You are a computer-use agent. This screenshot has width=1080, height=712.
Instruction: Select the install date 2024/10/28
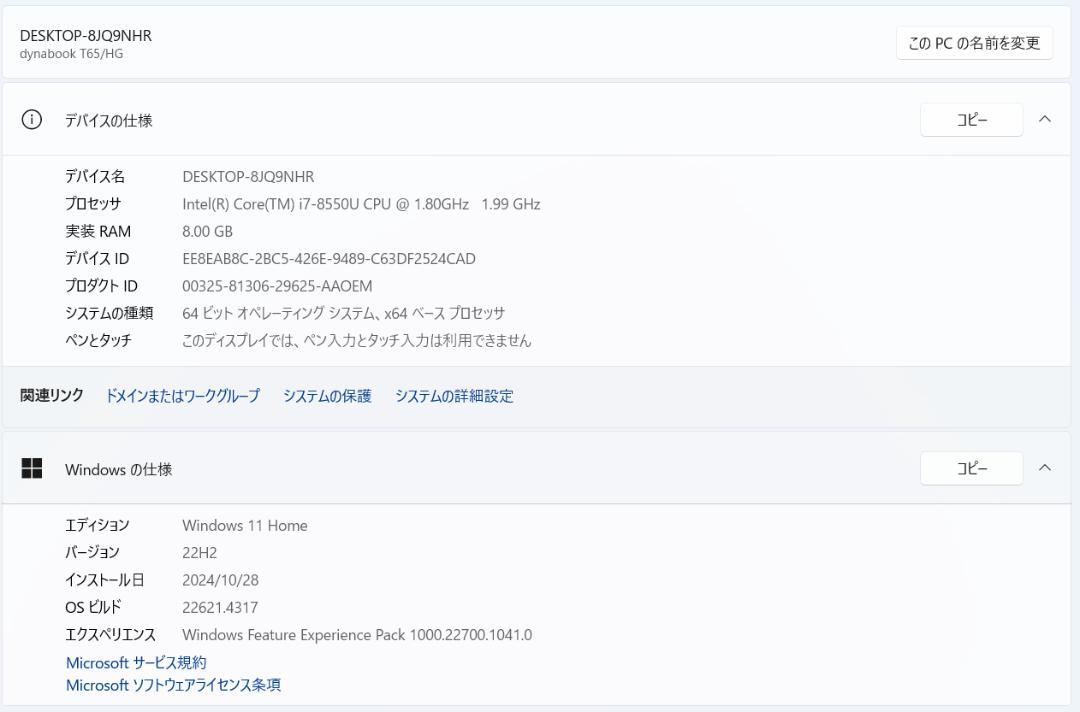[220, 580]
